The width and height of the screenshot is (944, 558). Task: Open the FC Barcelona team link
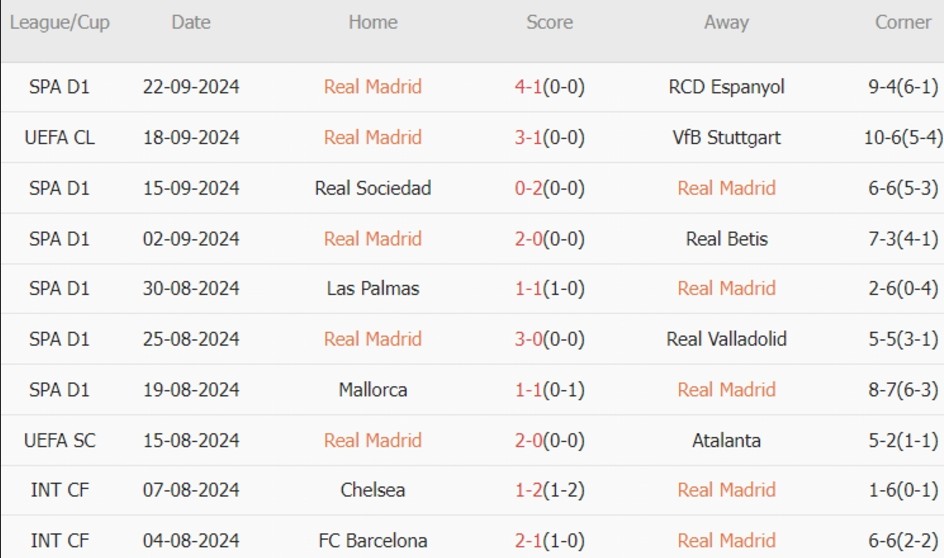(x=372, y=541)
